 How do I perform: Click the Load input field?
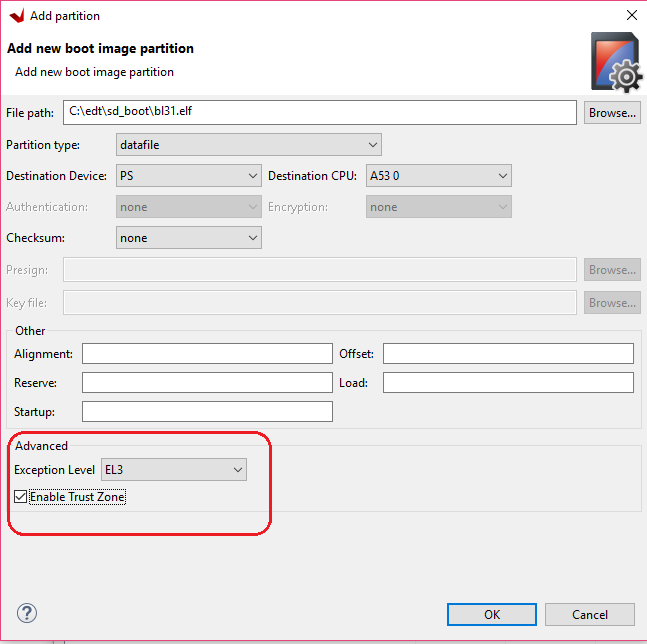tap(508, 382)
